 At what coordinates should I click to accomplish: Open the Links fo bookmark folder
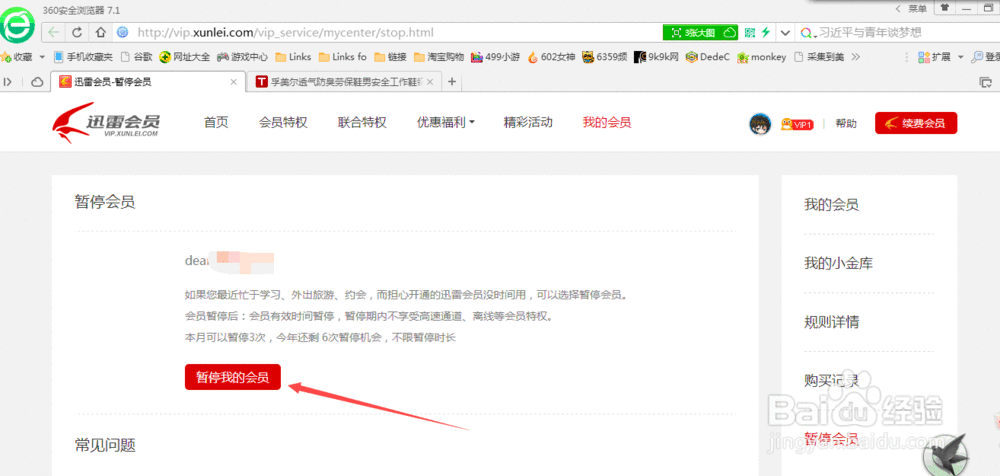pyautogui.click(x=342, y=57)
